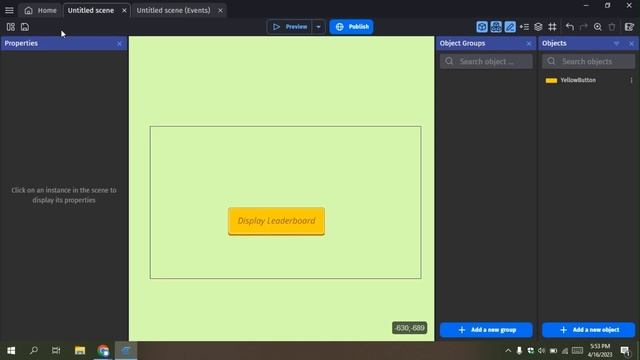This screenshot has height=360, width=640.
Task: Focus the Search object groups field
Action: point(486,61)
